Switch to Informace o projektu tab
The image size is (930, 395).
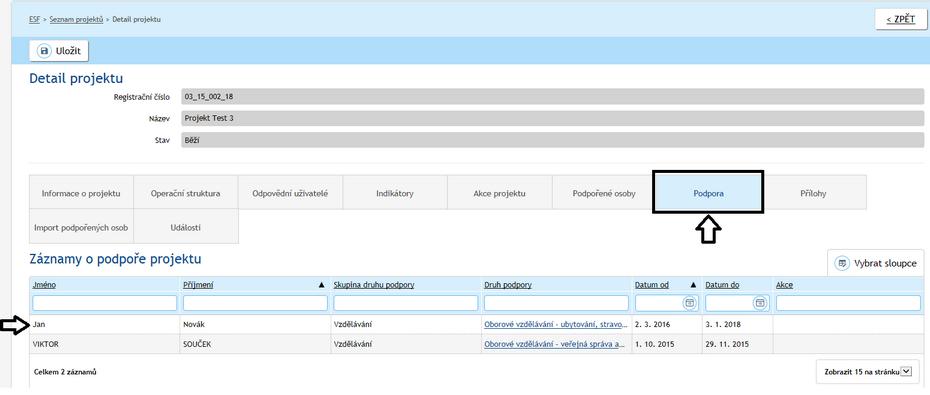click(81, 193)
